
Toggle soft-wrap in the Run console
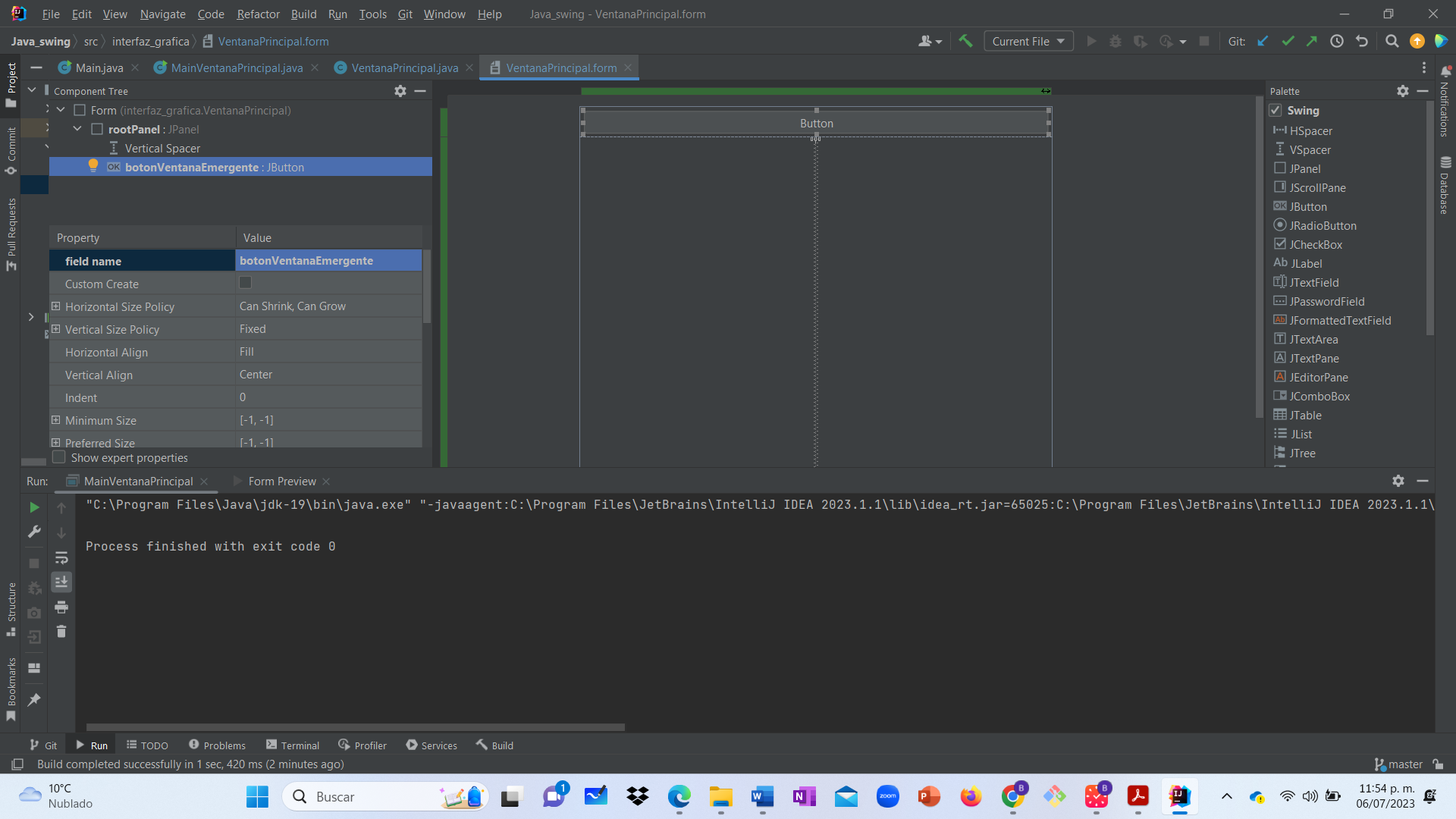61,558
